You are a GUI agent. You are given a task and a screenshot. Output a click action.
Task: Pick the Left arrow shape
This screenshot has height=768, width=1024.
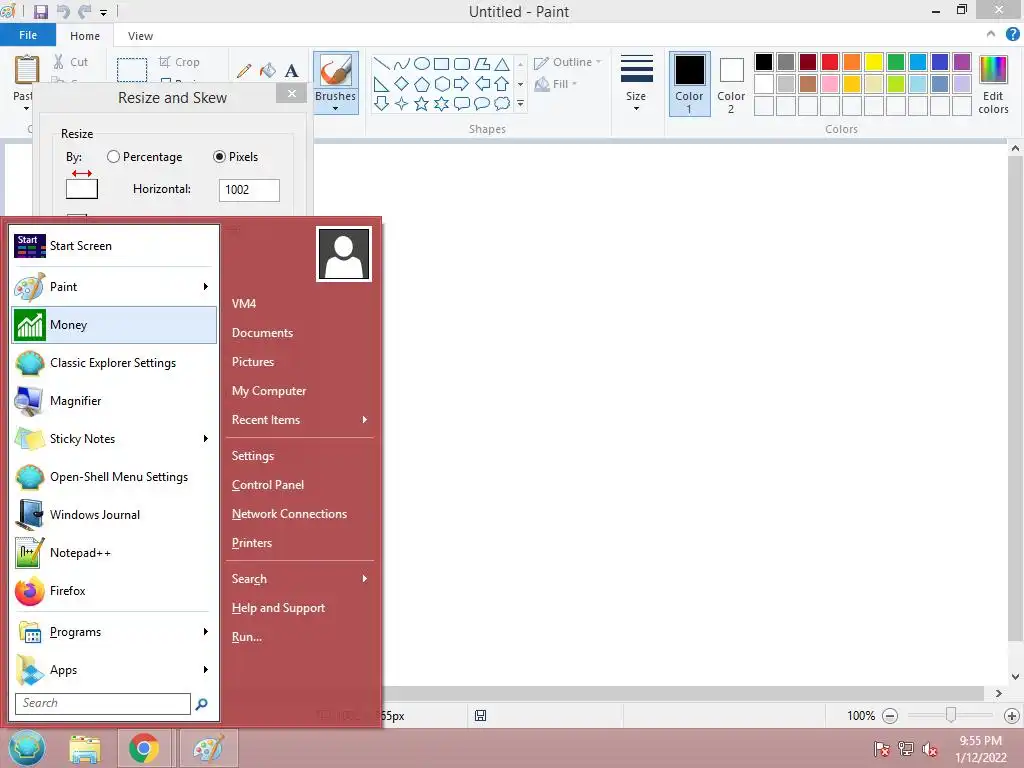tap(482, 84)
